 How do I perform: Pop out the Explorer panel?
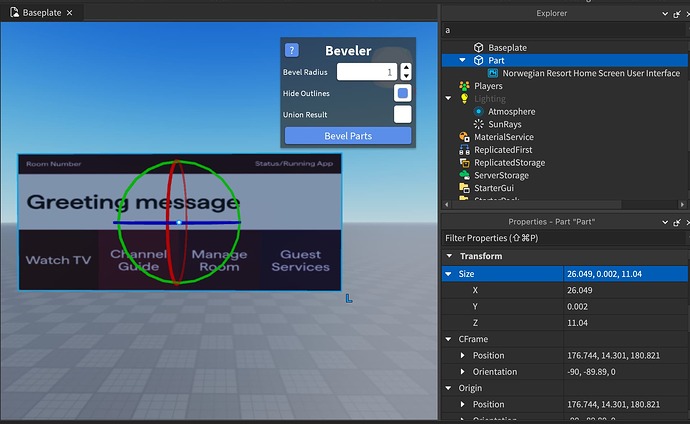click(677, 14)
